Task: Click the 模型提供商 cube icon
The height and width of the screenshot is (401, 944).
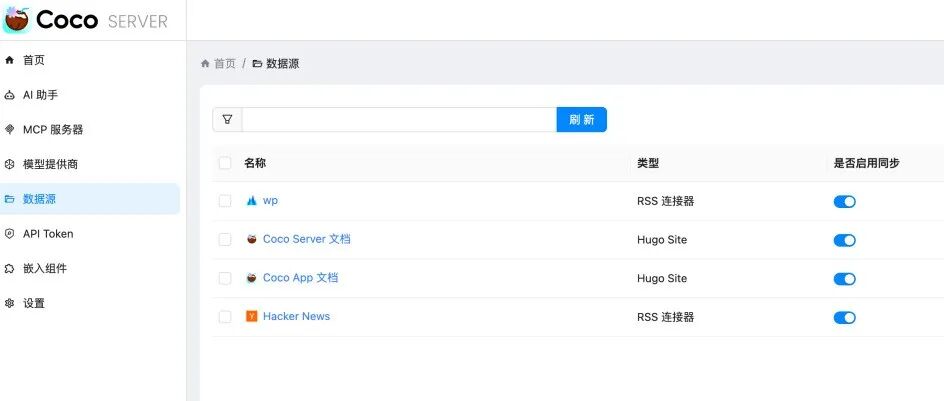Action: 9,164
